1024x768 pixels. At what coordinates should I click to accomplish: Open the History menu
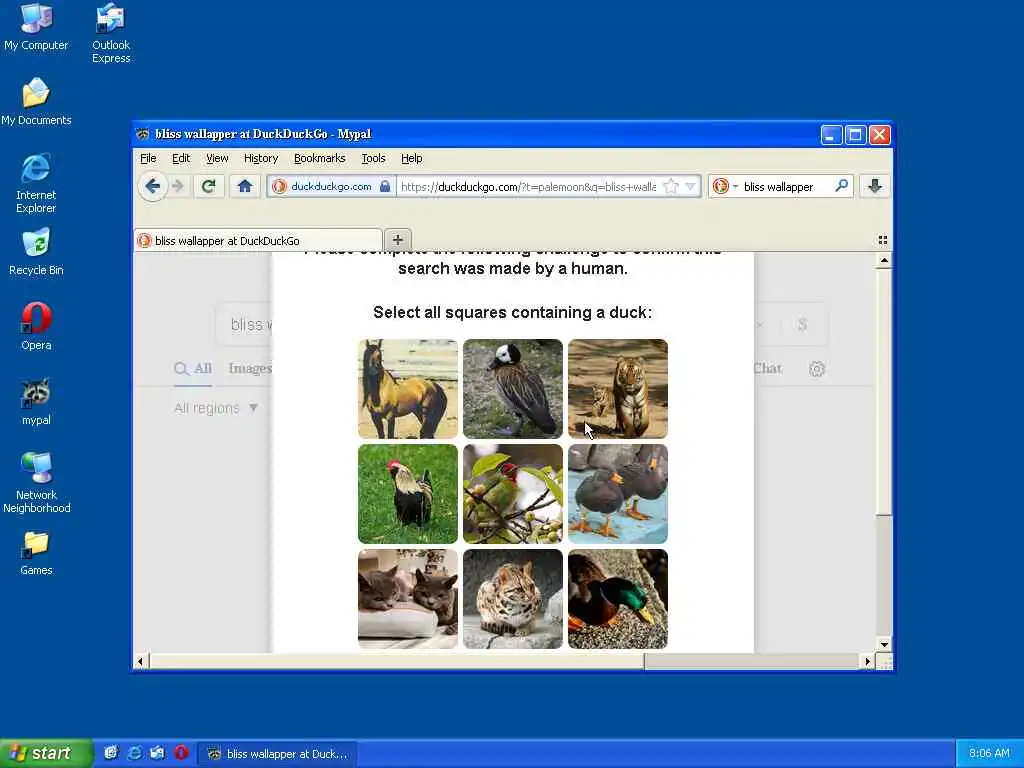tap(261, 158)
